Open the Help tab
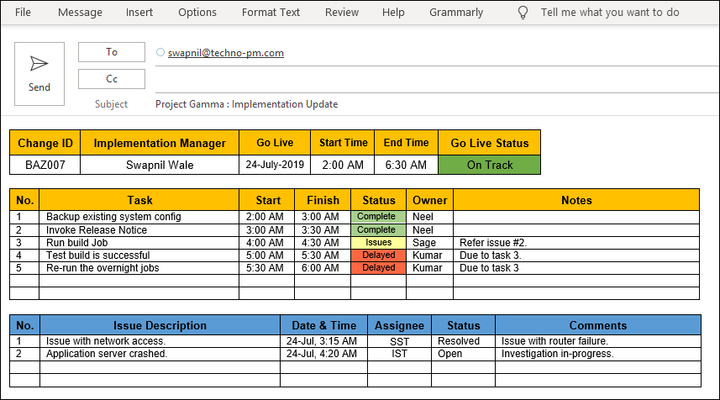Viewport: 720px width, 400px height. coord(393,13)
